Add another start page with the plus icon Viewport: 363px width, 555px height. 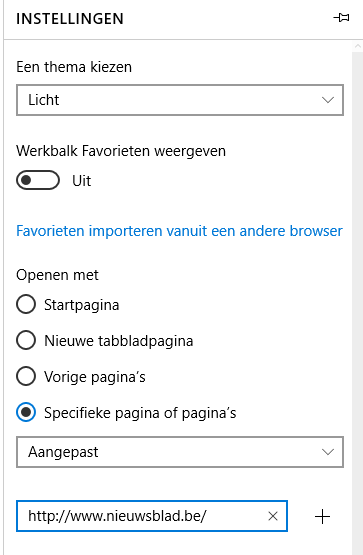[322, 516]
